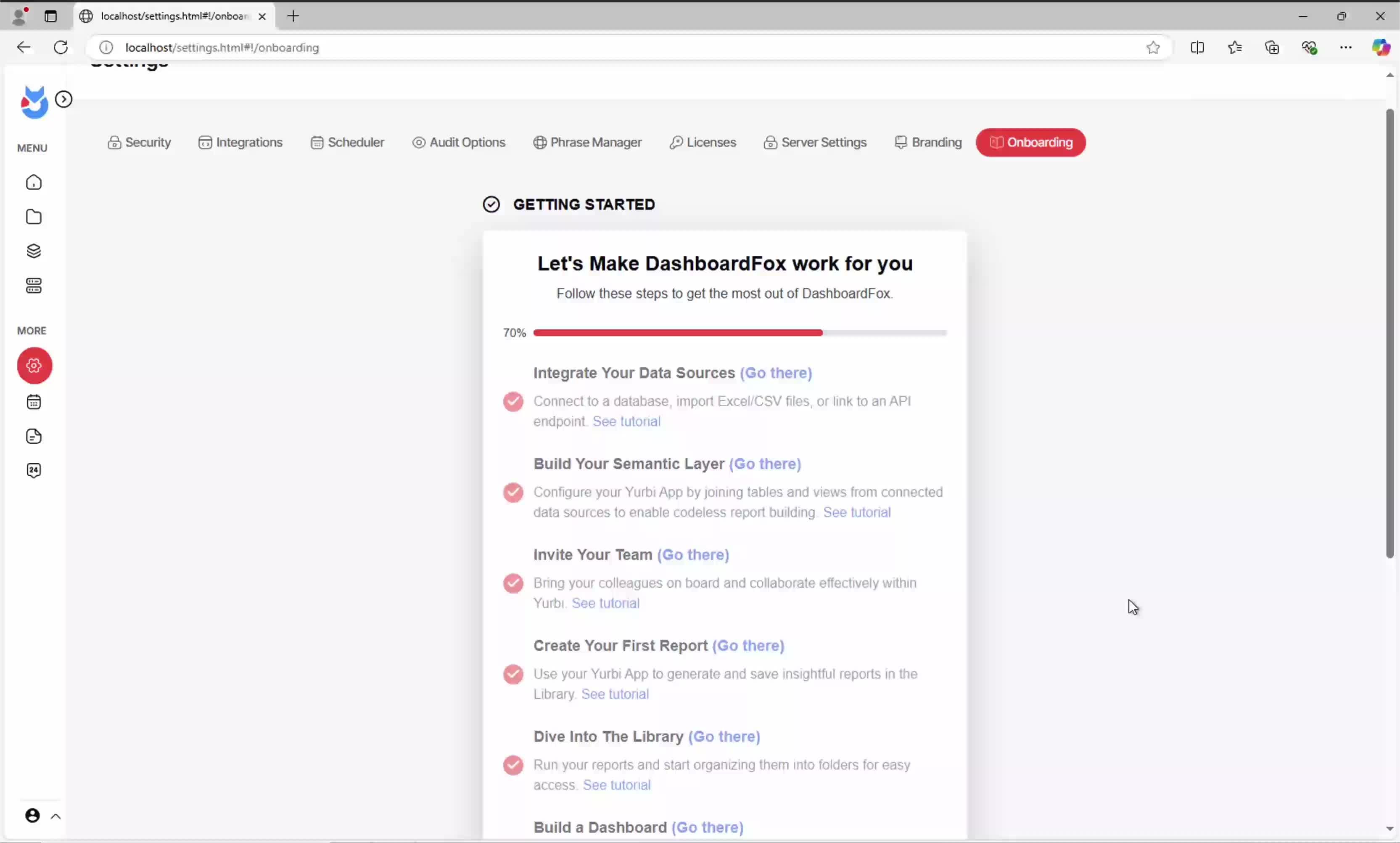The width and height of the screenshot is (1400, 843).
Task: Toggle Integrate Your Data Sources checkmark
Action: click(x=512, y=402)
